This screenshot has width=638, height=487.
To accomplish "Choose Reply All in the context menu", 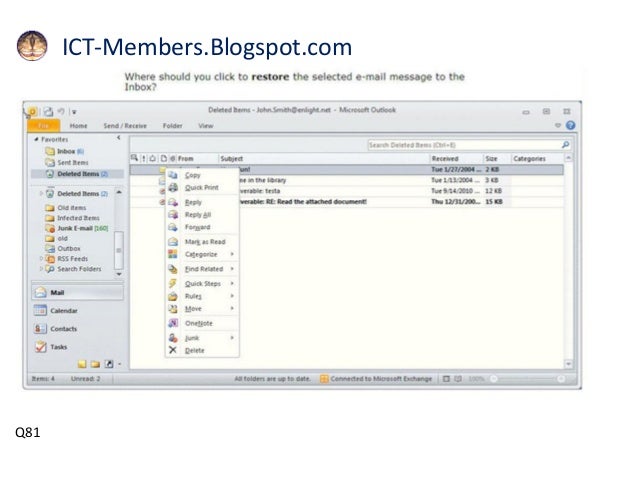I will tap(202, 215).
